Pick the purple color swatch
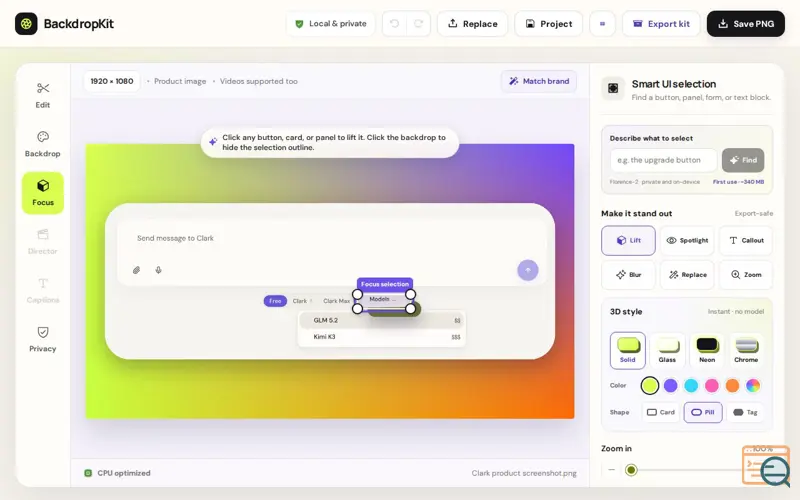 coord(670,386)
